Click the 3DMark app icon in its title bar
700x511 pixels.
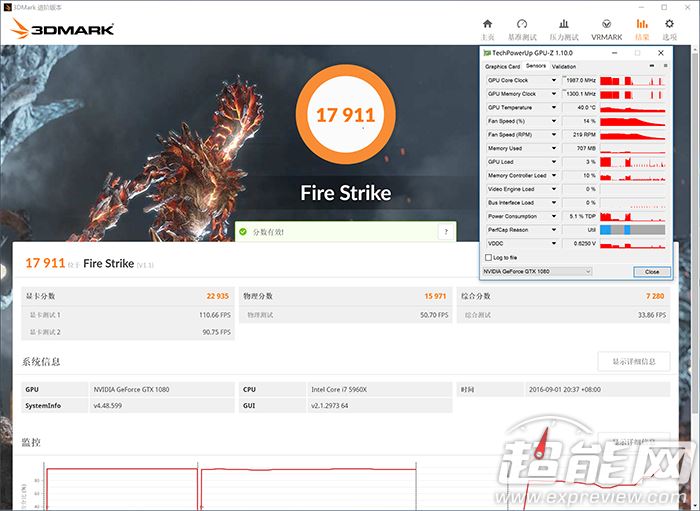click(x=7, y=7)
